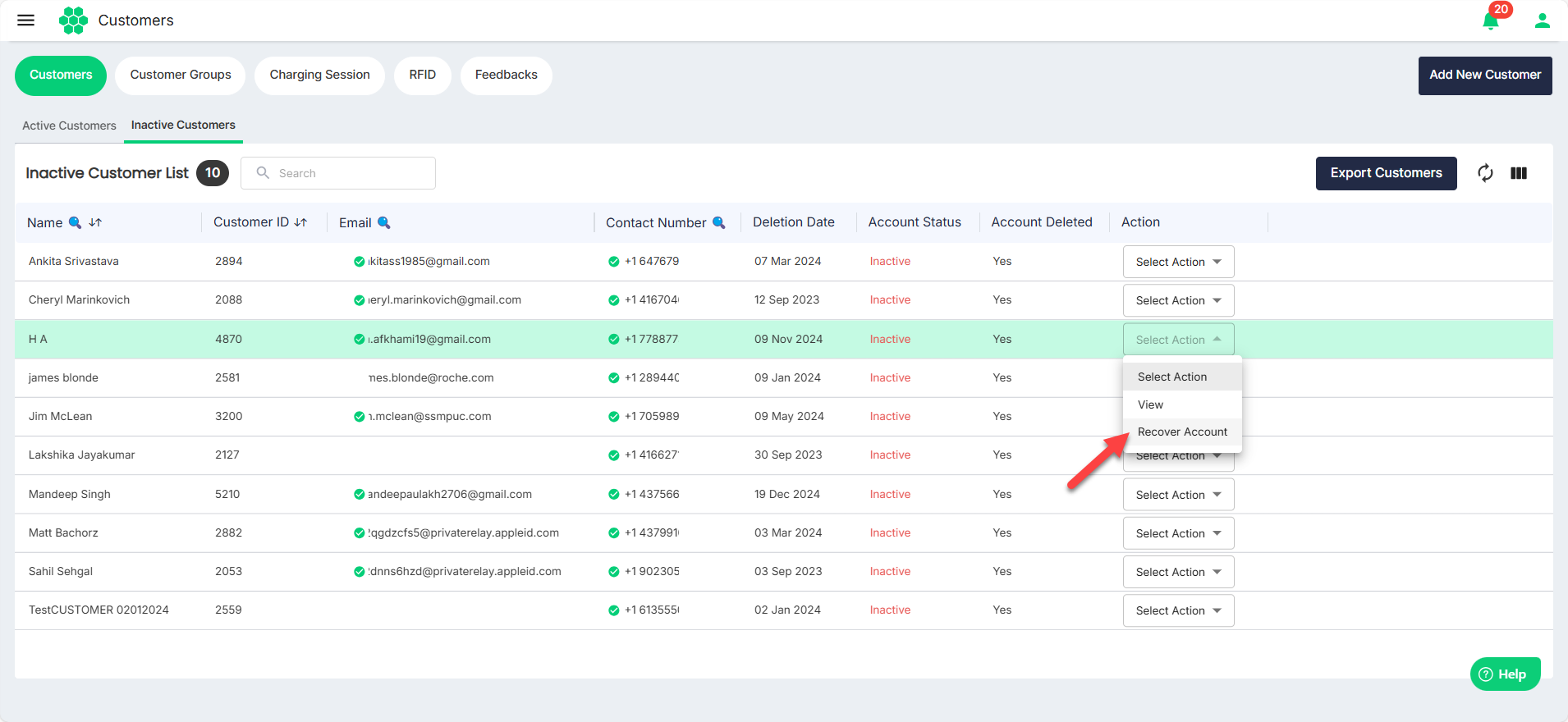Click the verified email check for Mandeep Singh
The image size is (1568, 722).
(359, 494)
